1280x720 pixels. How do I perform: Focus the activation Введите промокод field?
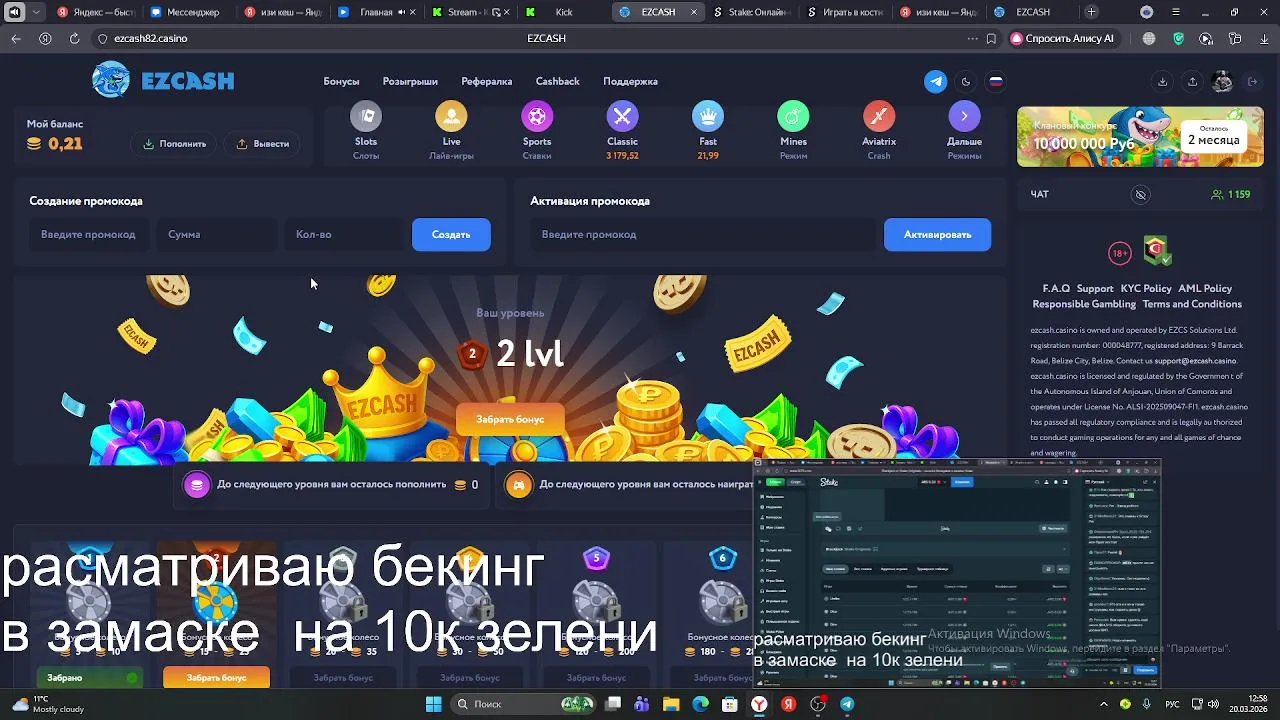tap(702, 235)
